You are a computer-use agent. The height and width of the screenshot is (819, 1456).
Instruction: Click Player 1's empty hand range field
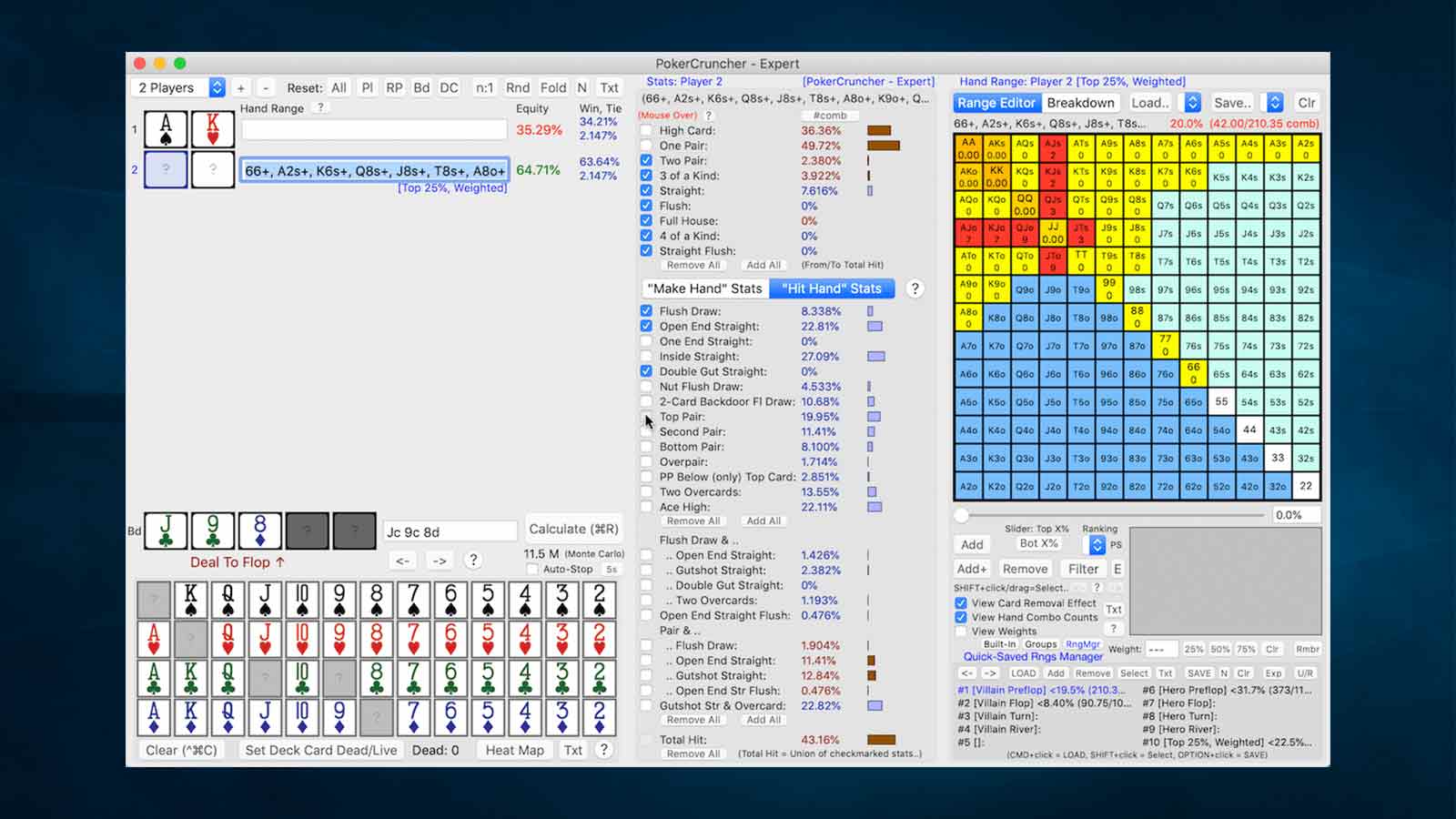point(374,129)
